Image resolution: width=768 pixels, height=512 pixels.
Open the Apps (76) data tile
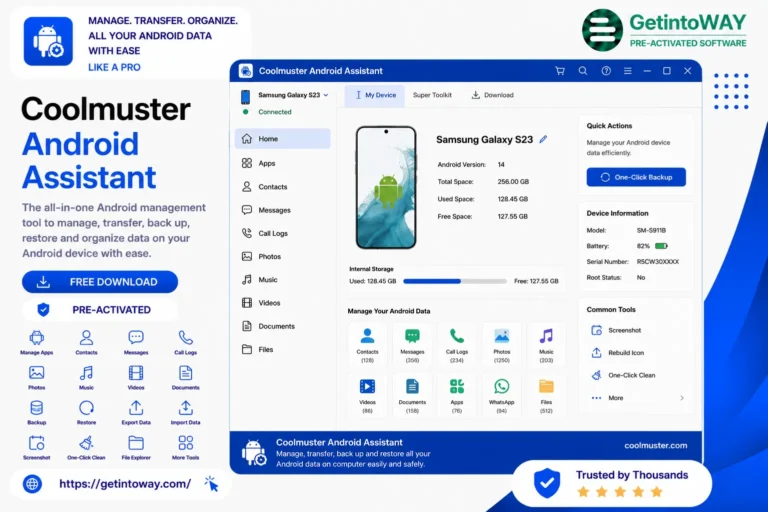point(457,395)
